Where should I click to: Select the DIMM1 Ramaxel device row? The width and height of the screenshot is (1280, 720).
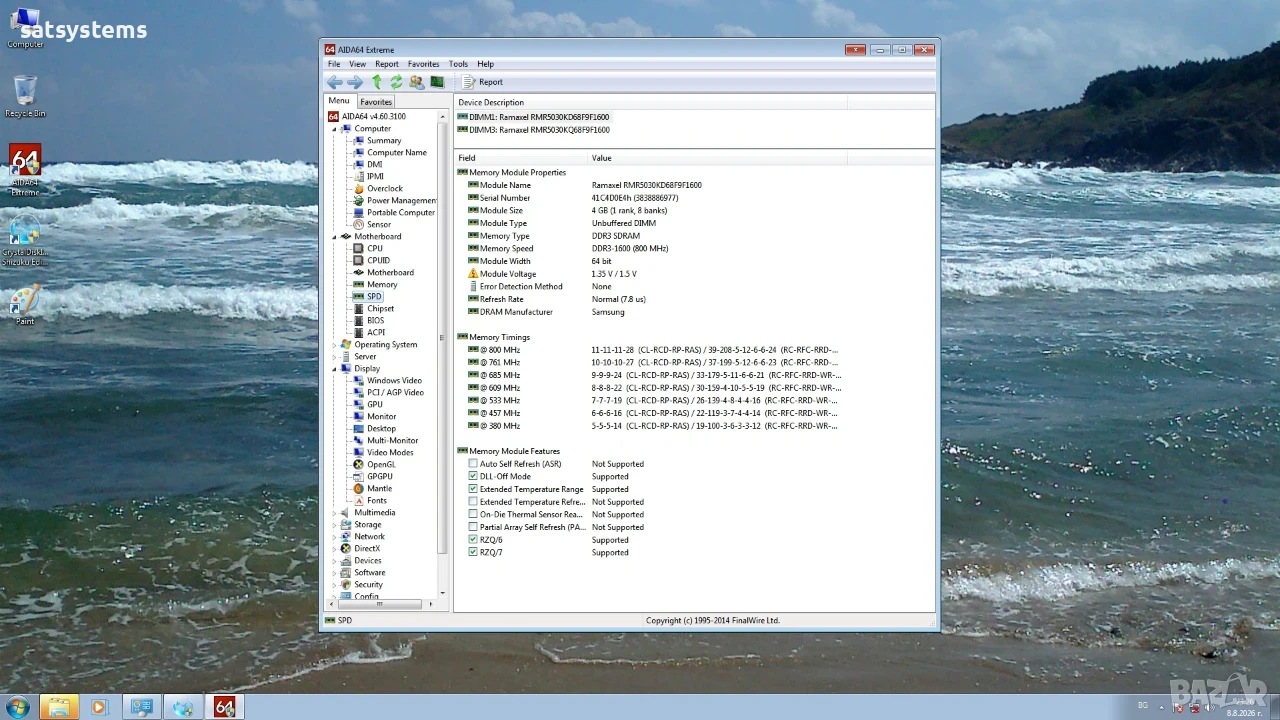(533, 117)
